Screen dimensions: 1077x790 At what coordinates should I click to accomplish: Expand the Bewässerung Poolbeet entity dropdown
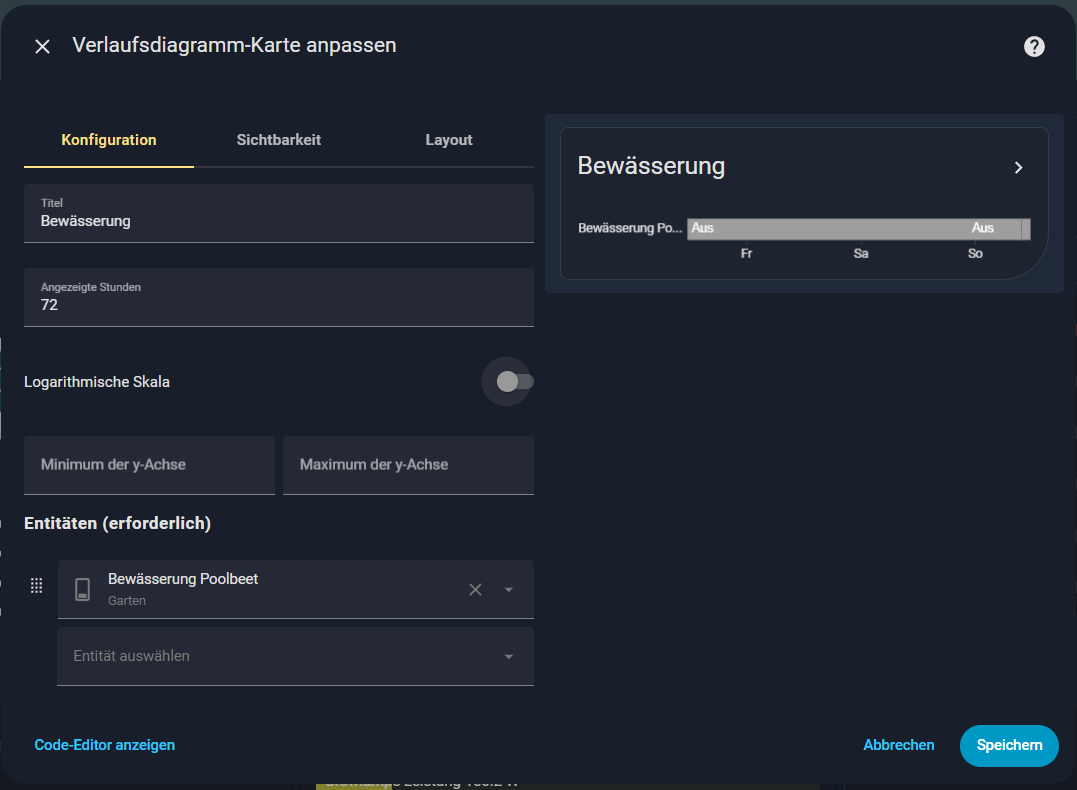pos(509,590)
